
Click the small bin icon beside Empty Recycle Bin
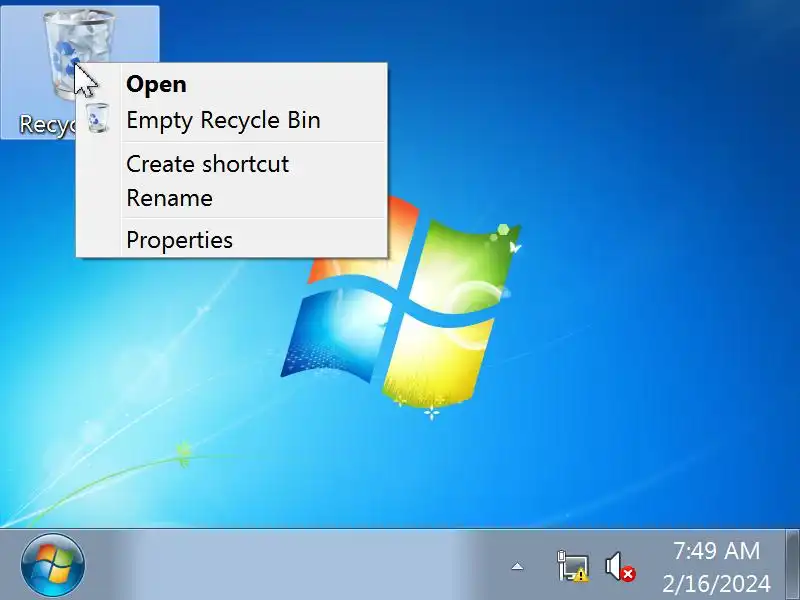(x=97, y=118)
